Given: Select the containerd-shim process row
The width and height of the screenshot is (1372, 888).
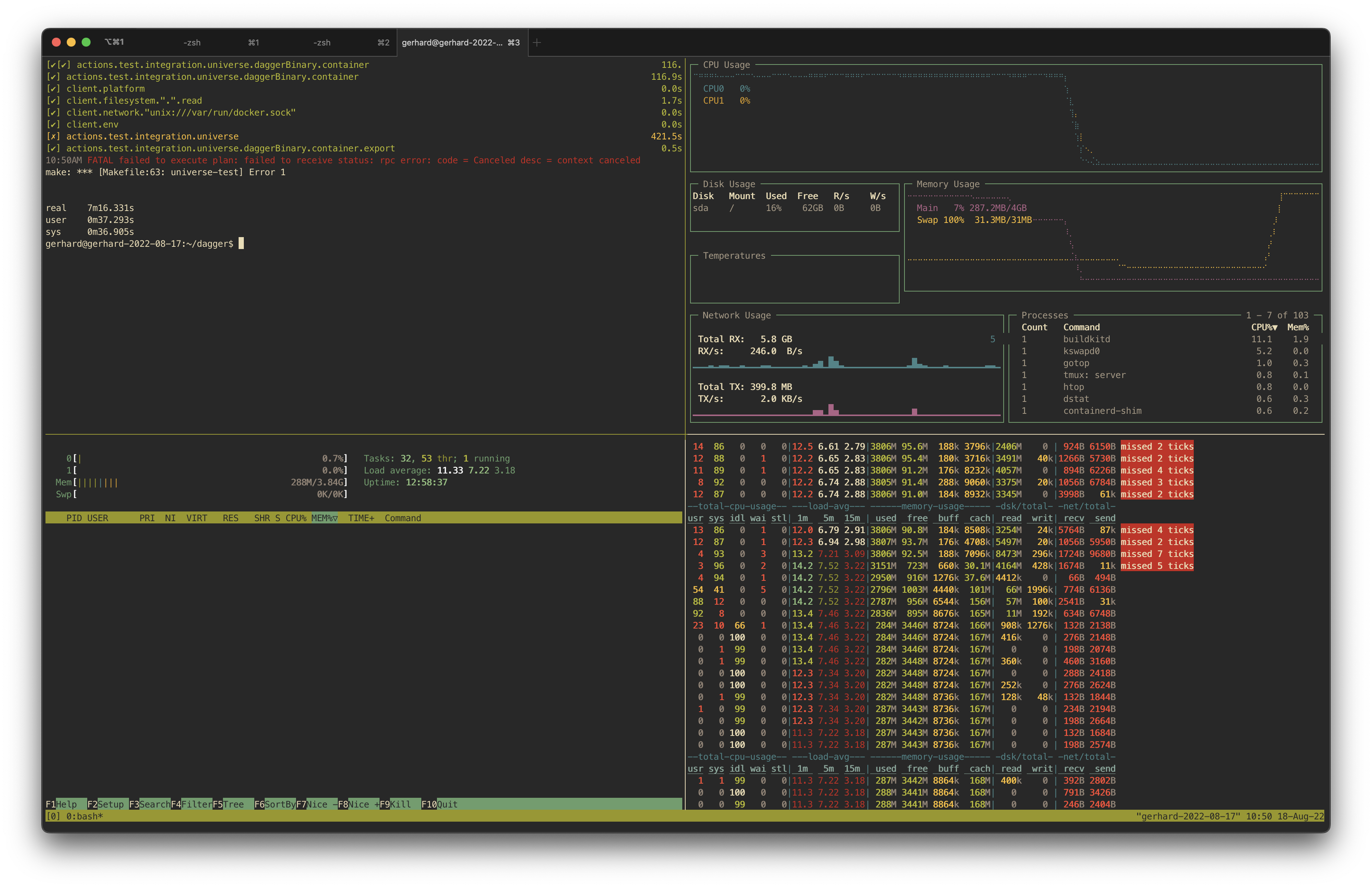Looking at the screenshot, I should pyautogui.click(x=1164, y=411).
